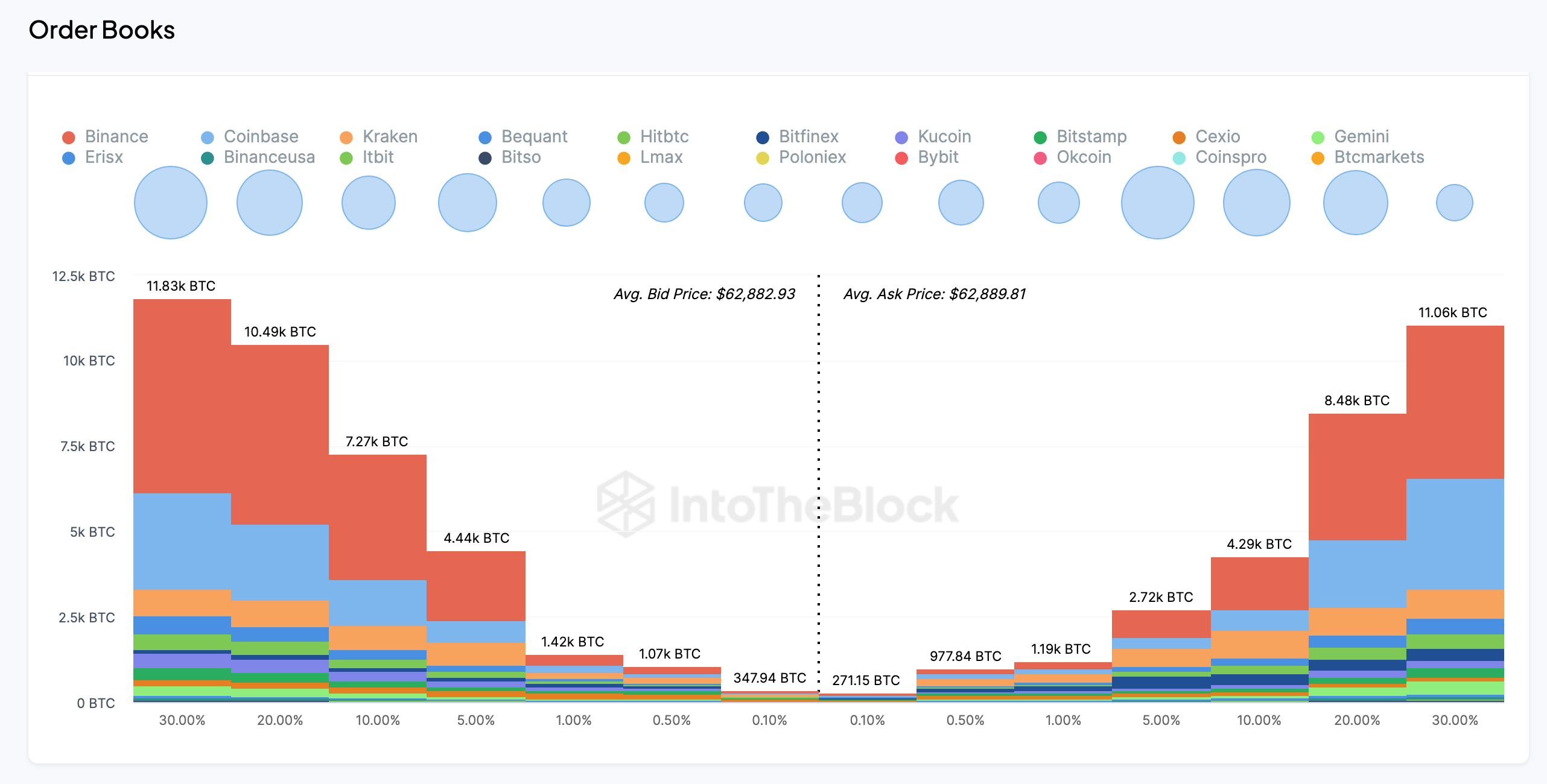Select the smallest bubble on the far right
Image resolution: width=1547 pixels, height=784 pixels.
tap(1455, 203)
